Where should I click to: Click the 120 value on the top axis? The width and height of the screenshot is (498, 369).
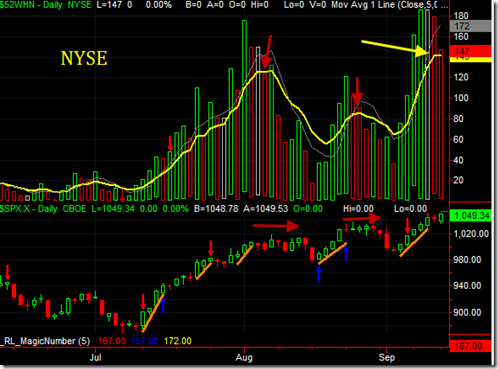tap(461, 77)
